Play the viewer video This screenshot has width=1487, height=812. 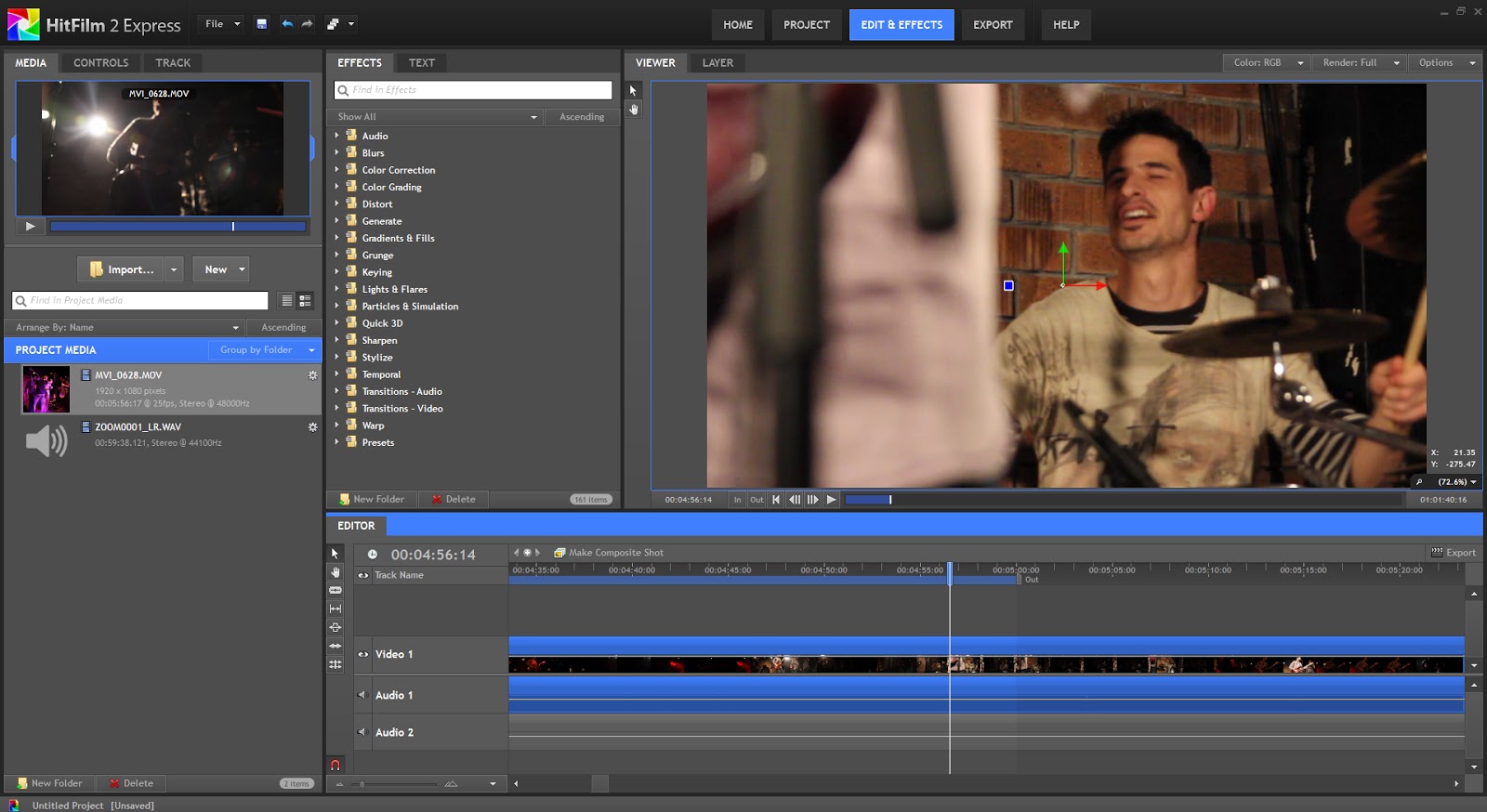click(832, 500)
